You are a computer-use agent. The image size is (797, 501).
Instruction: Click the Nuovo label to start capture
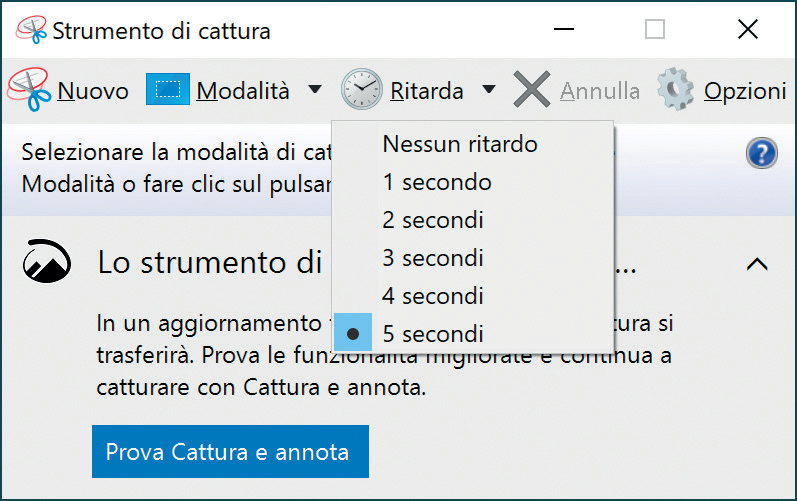pos(93,91)
